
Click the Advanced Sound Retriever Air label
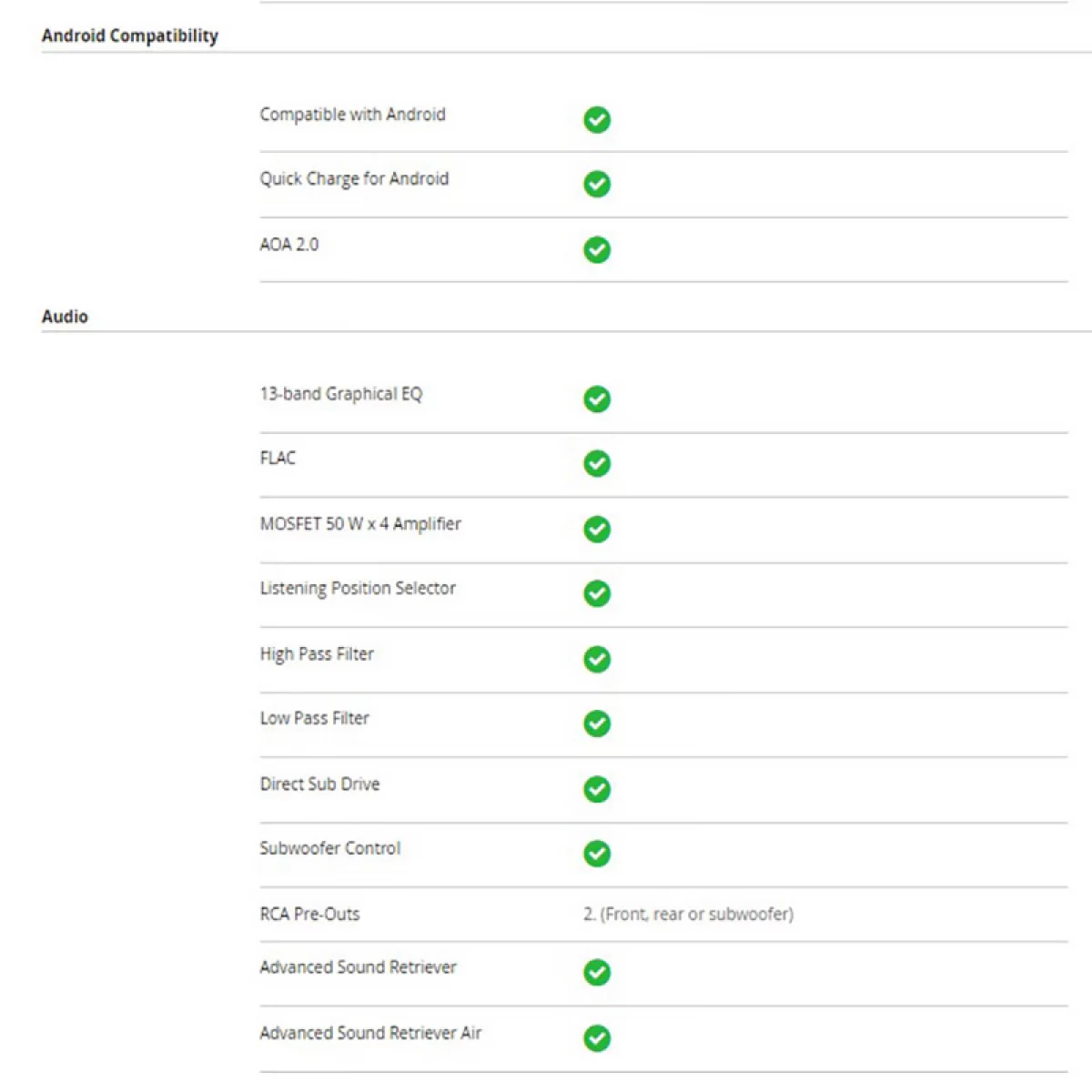(370, 1033)
